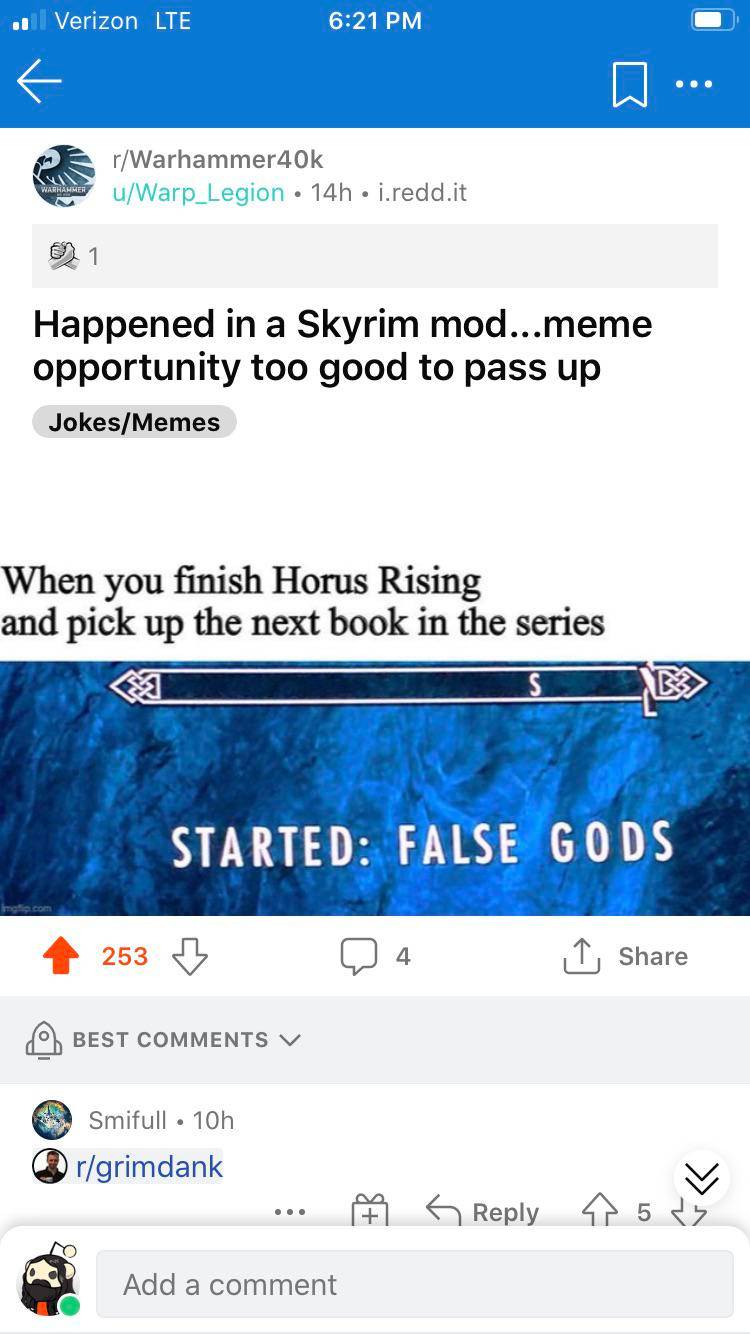Tap the Add a comment field
This screenshot has width=750, height=1334.
tap(415, 1284)
